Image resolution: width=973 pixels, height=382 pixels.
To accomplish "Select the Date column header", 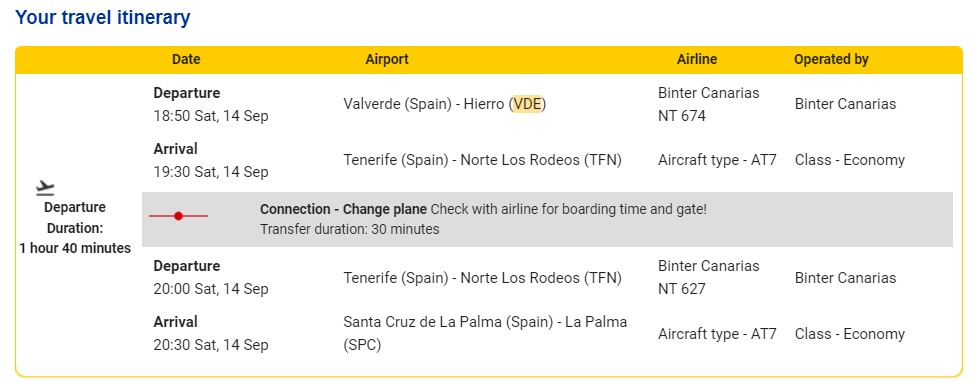I will click(x=186, y=60).
